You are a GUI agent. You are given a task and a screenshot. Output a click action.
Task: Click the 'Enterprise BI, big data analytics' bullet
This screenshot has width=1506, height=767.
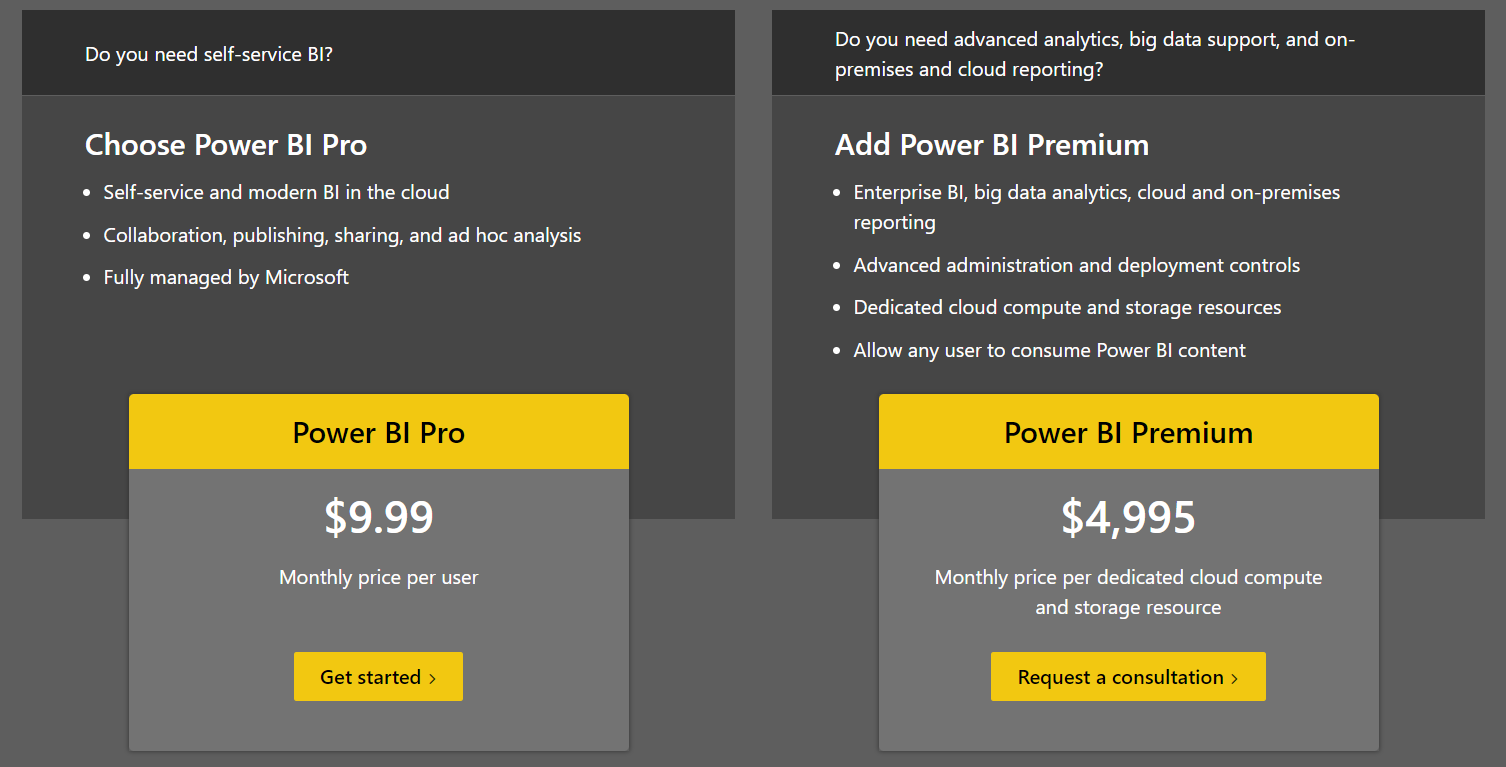(1096, 192)
